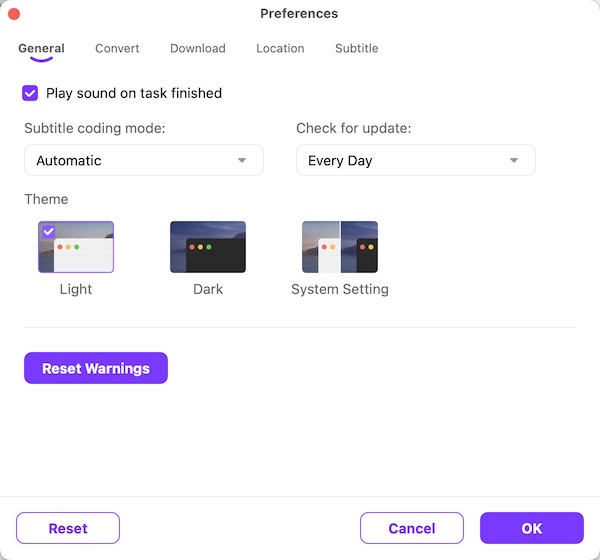600x560 pixels.
Task: Open the Subtitle coding mode dropdown
Action: click(x=143, y=160)
